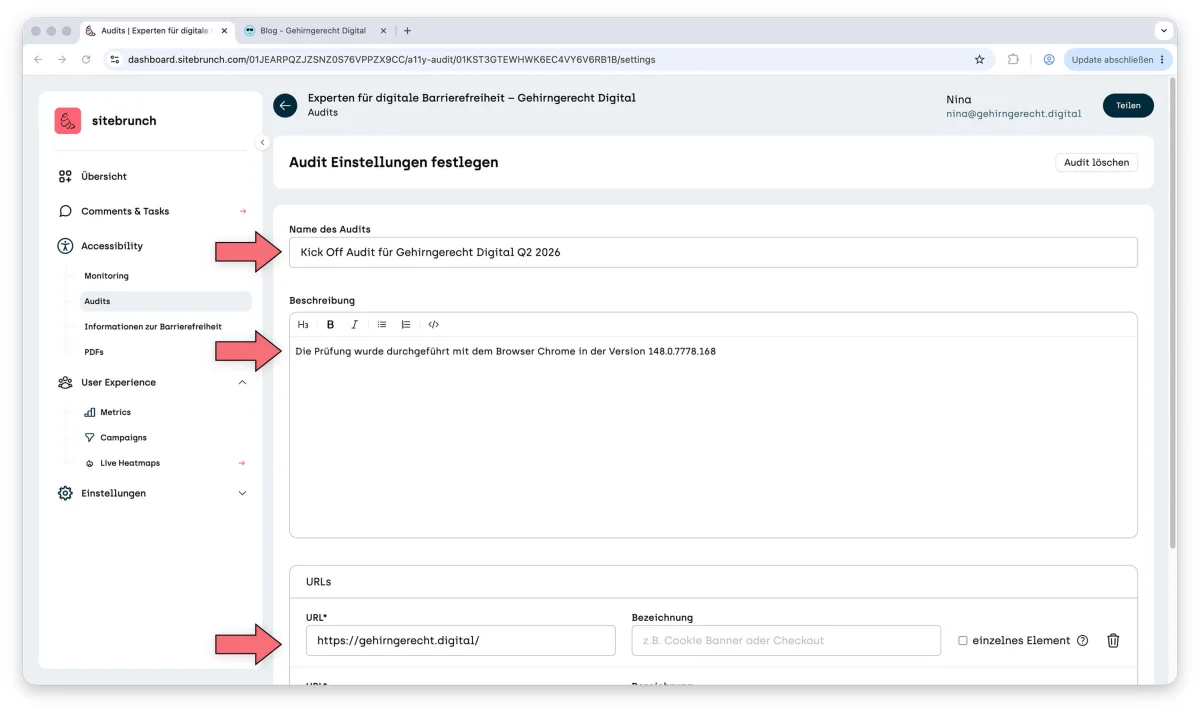
Task: Insert a bulleted list in description
Action: click(x=382, y=325)
